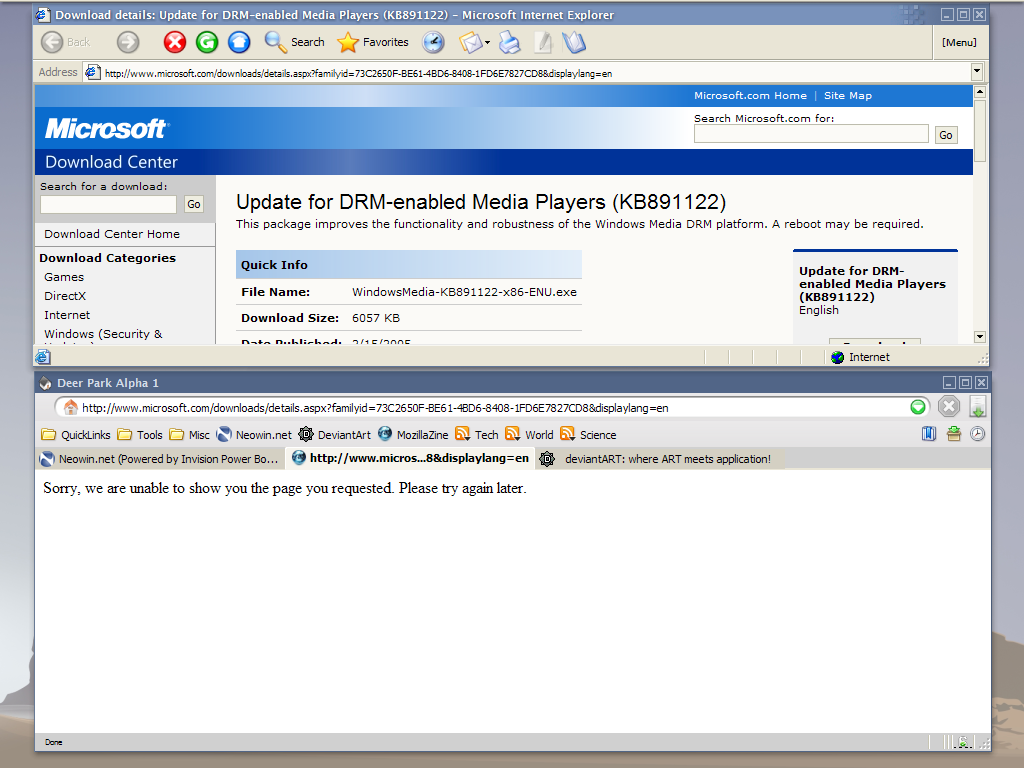Click the gray Stop button in Deer Park

[x=949, y=407]
